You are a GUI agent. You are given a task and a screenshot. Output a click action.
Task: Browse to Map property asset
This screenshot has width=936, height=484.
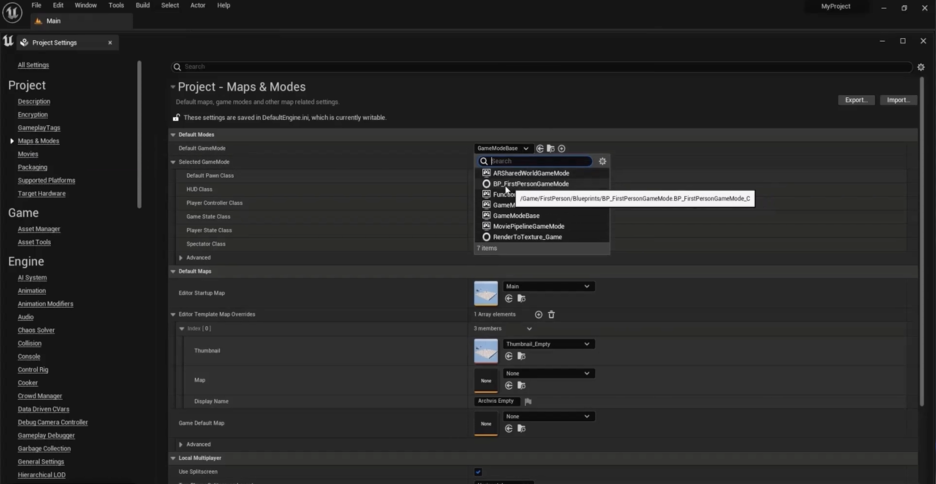[521, 386]
